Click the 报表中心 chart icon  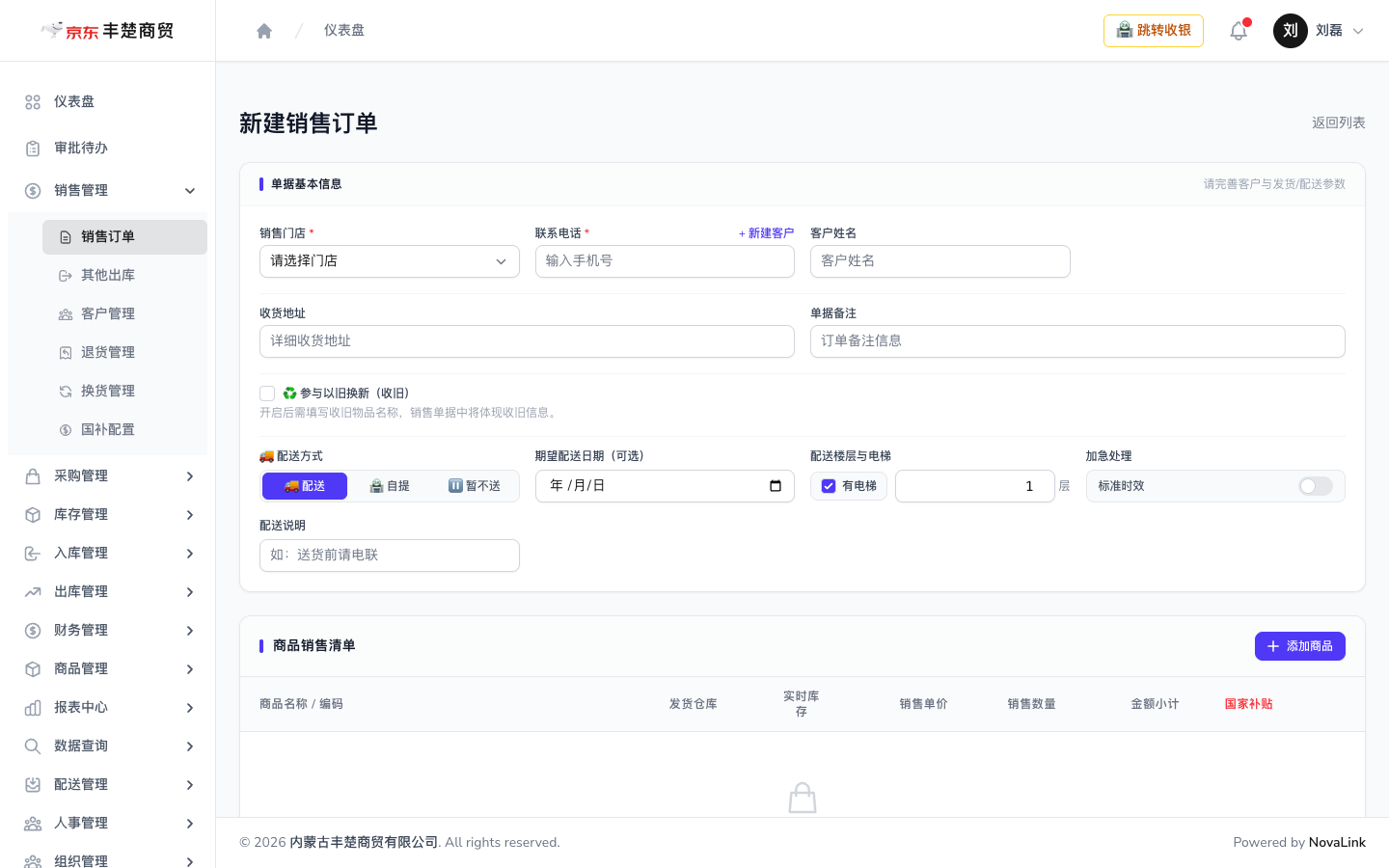click(33, 708)
